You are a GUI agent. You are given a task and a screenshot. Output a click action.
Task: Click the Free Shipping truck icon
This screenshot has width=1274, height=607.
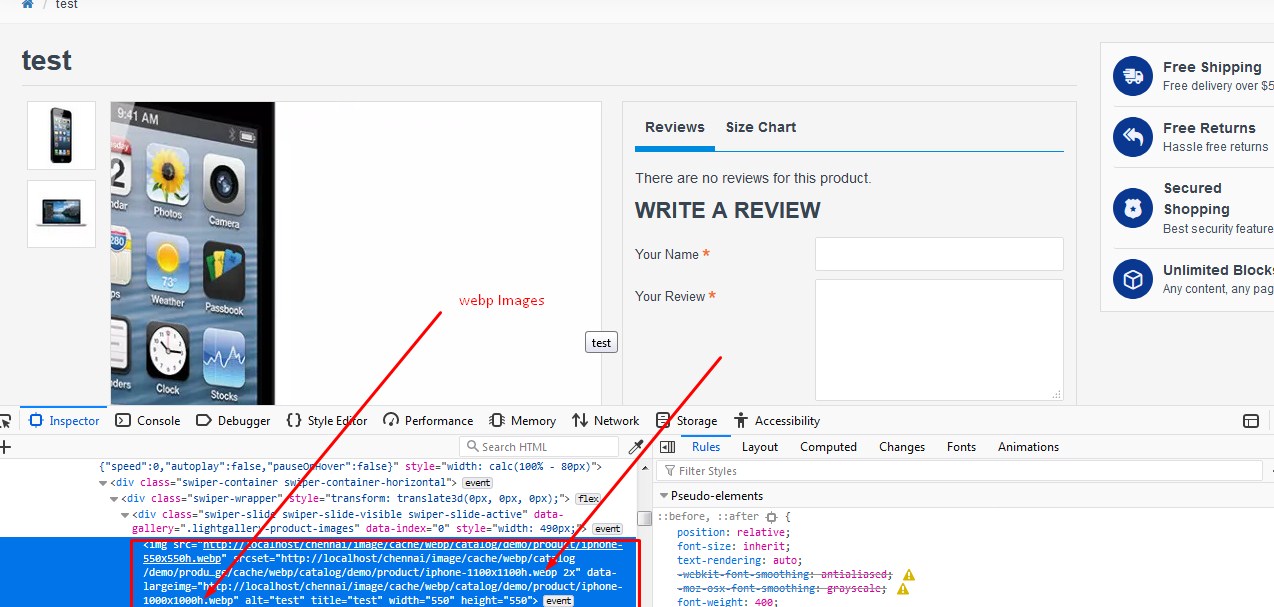[1133, 76]
